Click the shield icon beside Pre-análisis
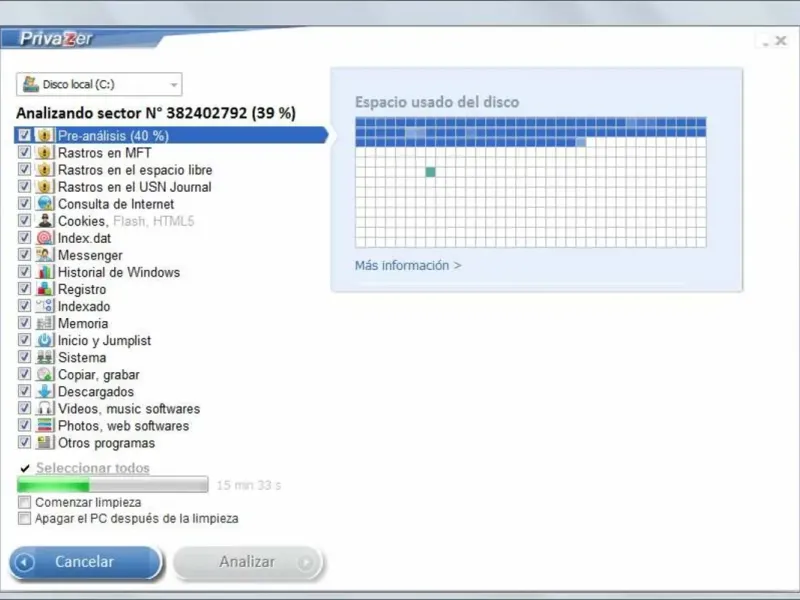Image resolution: width=800 pixels, height=600 pixels. coord(44,135)
